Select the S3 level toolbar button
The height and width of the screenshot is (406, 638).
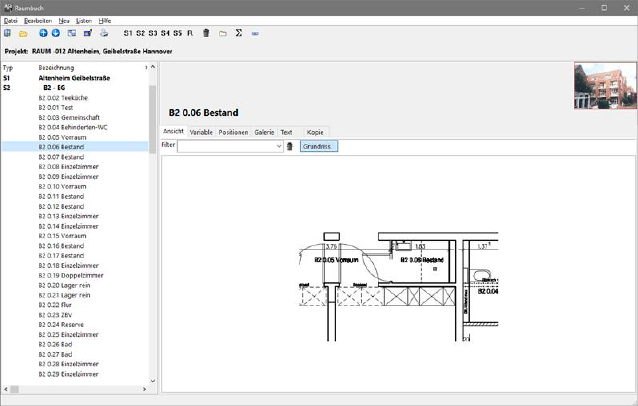(x=153, y=33)
